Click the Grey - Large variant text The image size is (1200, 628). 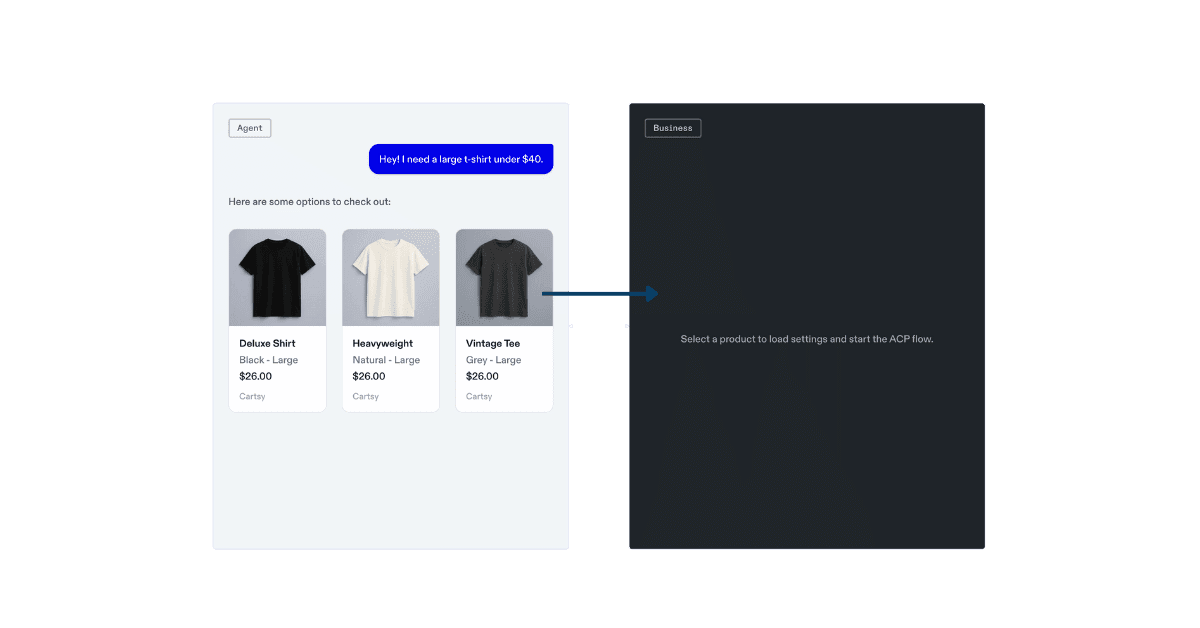[x=493, y=360]
